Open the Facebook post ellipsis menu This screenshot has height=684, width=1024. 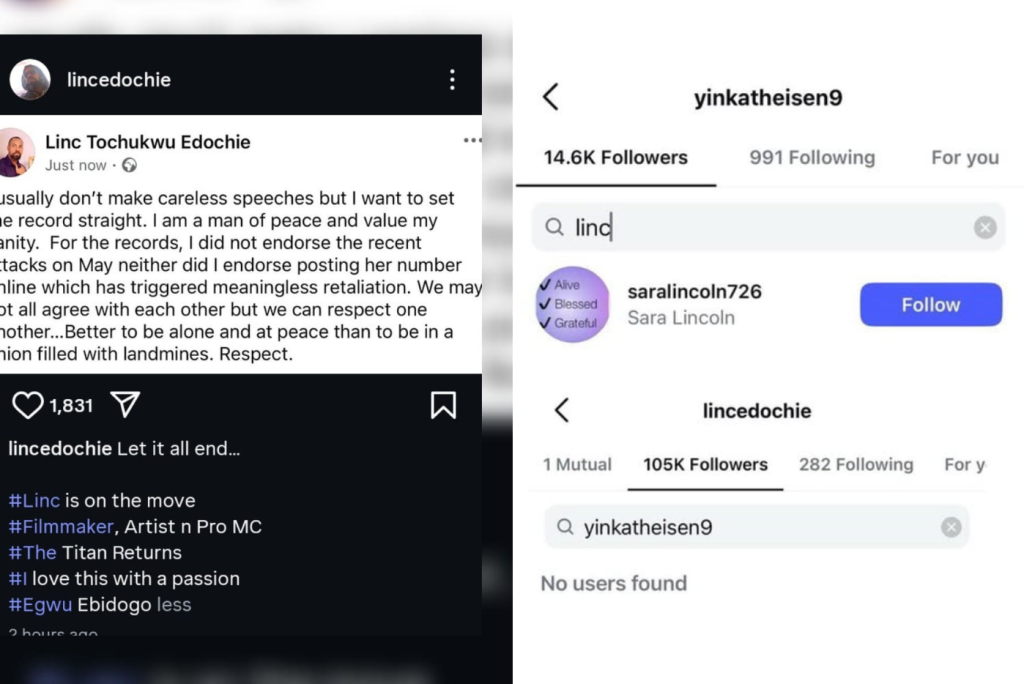[x=472, y=141]
